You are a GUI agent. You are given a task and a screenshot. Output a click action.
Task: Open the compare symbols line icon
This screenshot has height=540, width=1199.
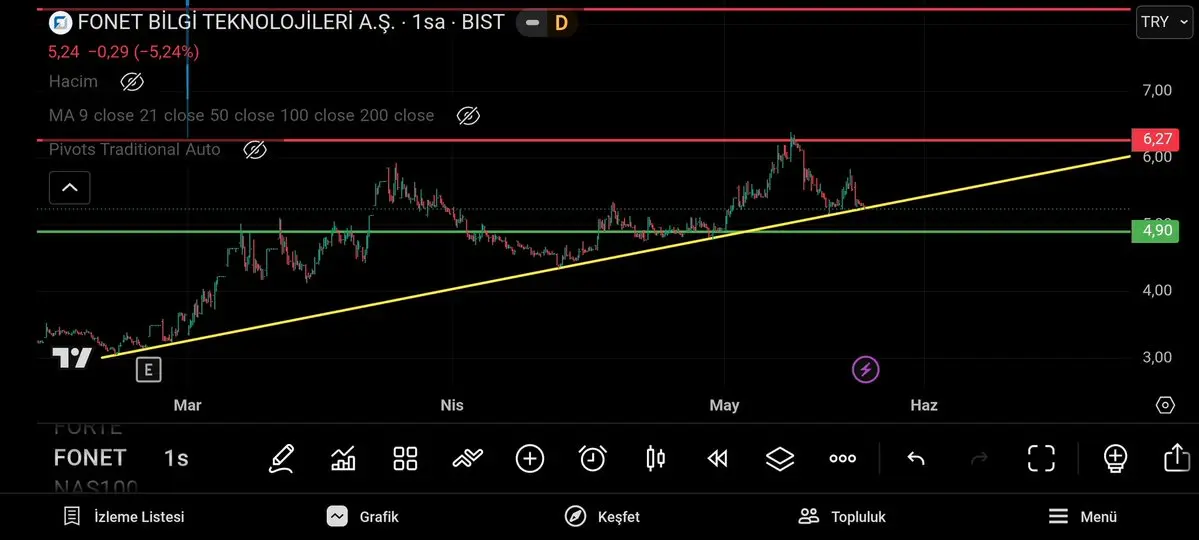point(467,458)
